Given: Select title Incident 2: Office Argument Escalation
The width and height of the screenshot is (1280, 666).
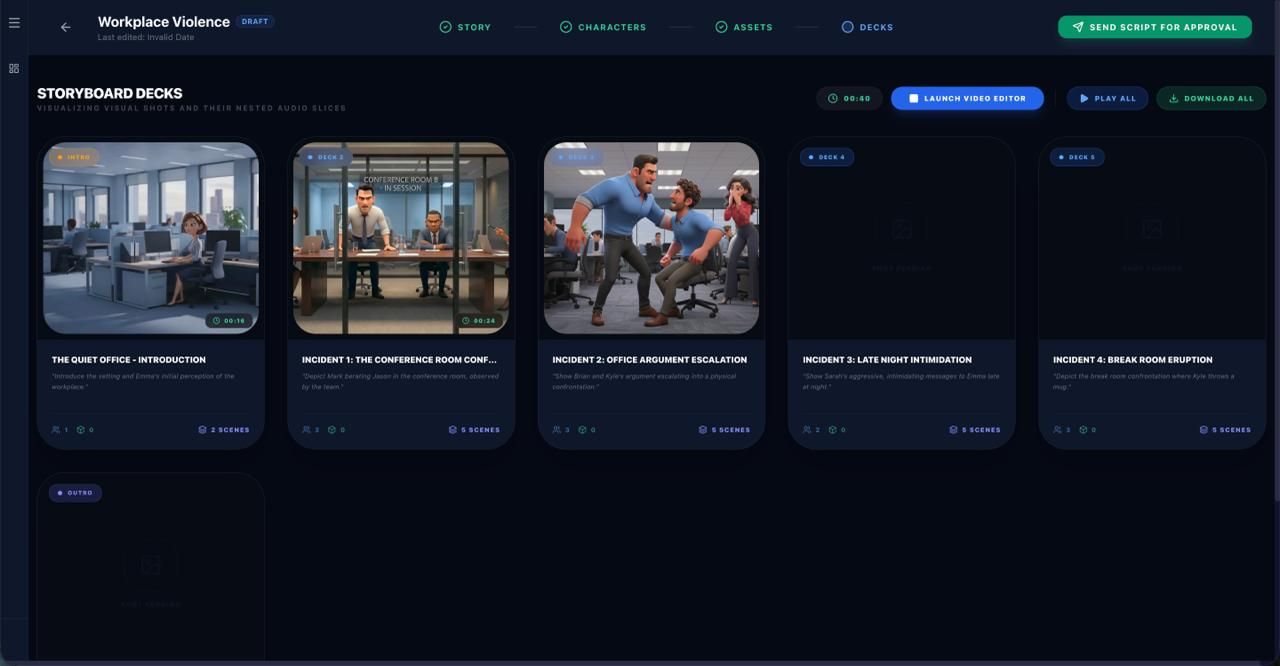Looking at the screenshot, I should 649,360.
